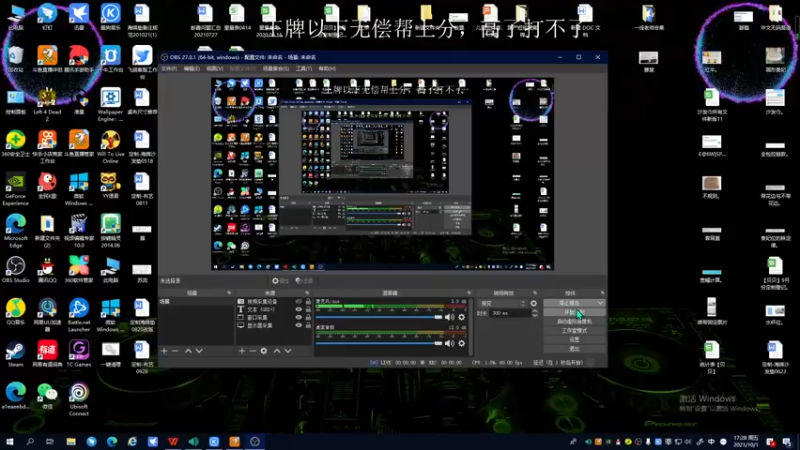Pop out the Sources dock panel

pyautogui.click(x=307, y=293)
